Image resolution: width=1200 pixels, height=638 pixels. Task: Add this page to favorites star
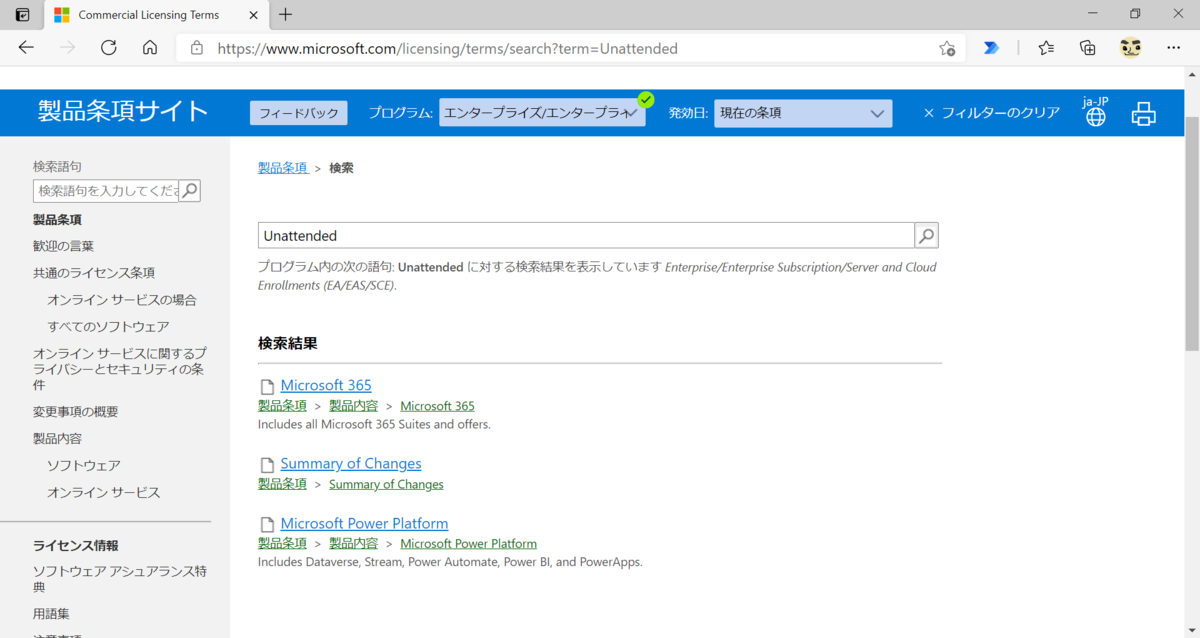[x=946, y=48]
